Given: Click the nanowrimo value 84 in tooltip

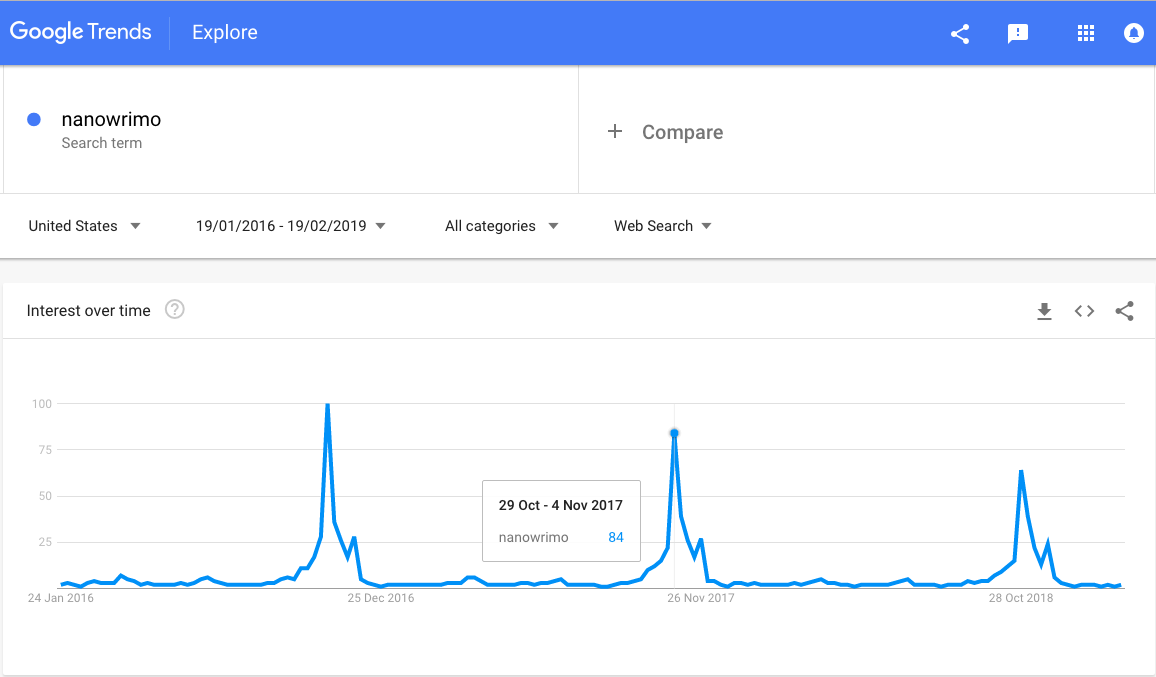Looking at the screenshot, I should pyautogui.click(x=615, y=537).
